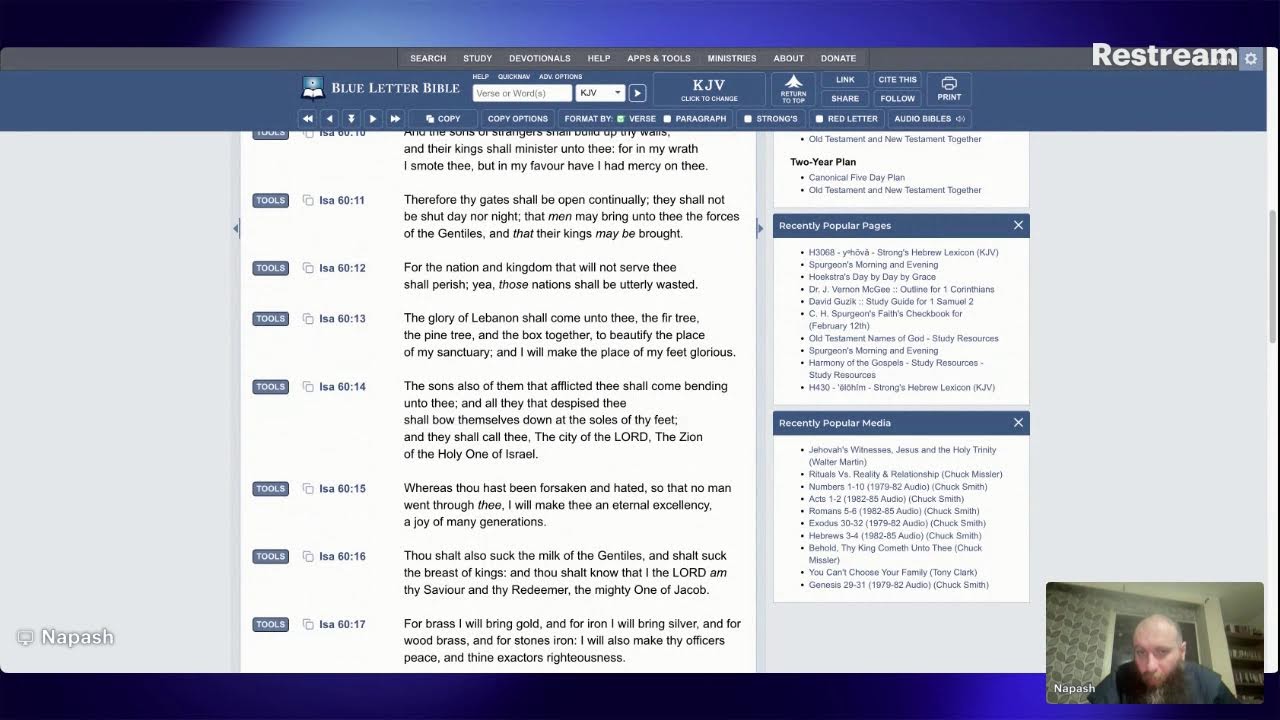Go to the next chapter arrow
1280x720 pixels.
point(373,119)
